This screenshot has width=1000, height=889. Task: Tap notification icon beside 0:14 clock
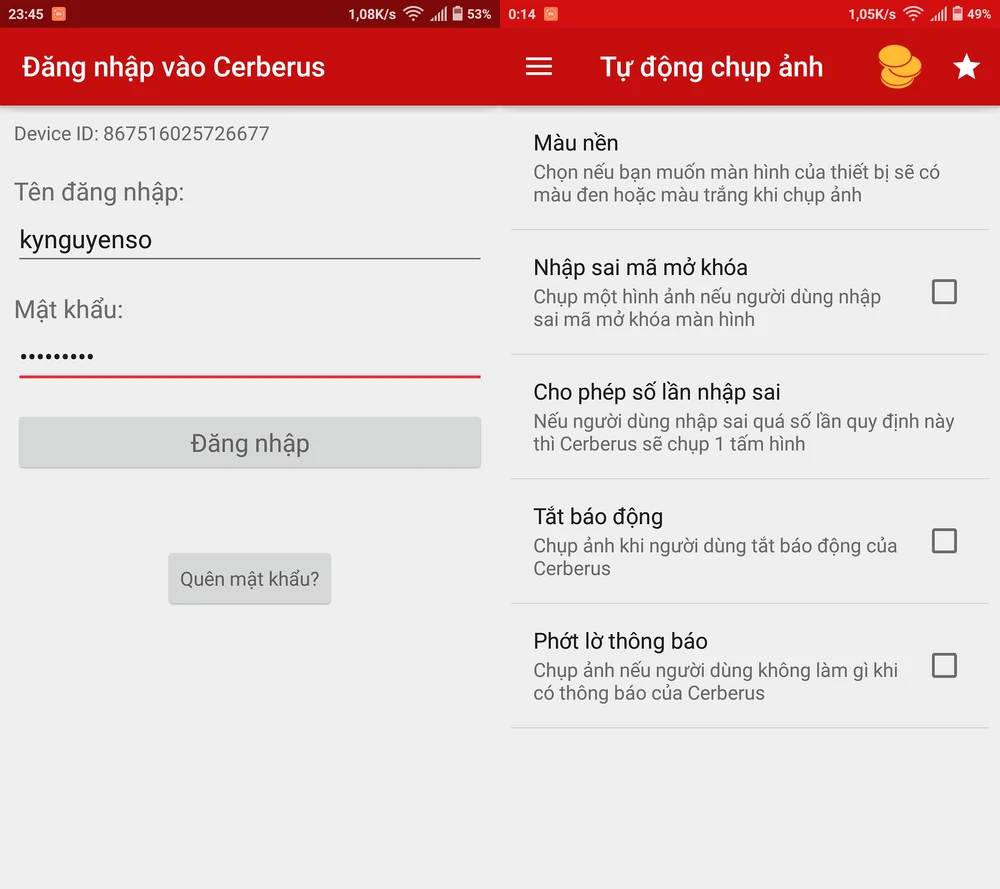click(551, 14)
